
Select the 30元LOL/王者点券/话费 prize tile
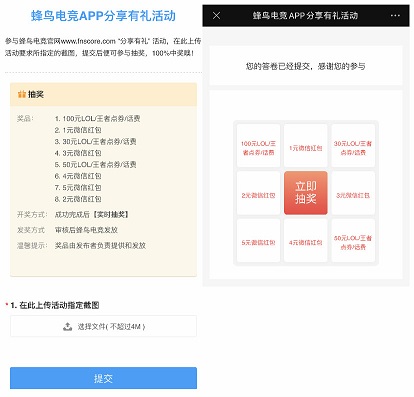pyautogui.click(x=353, y=145)
